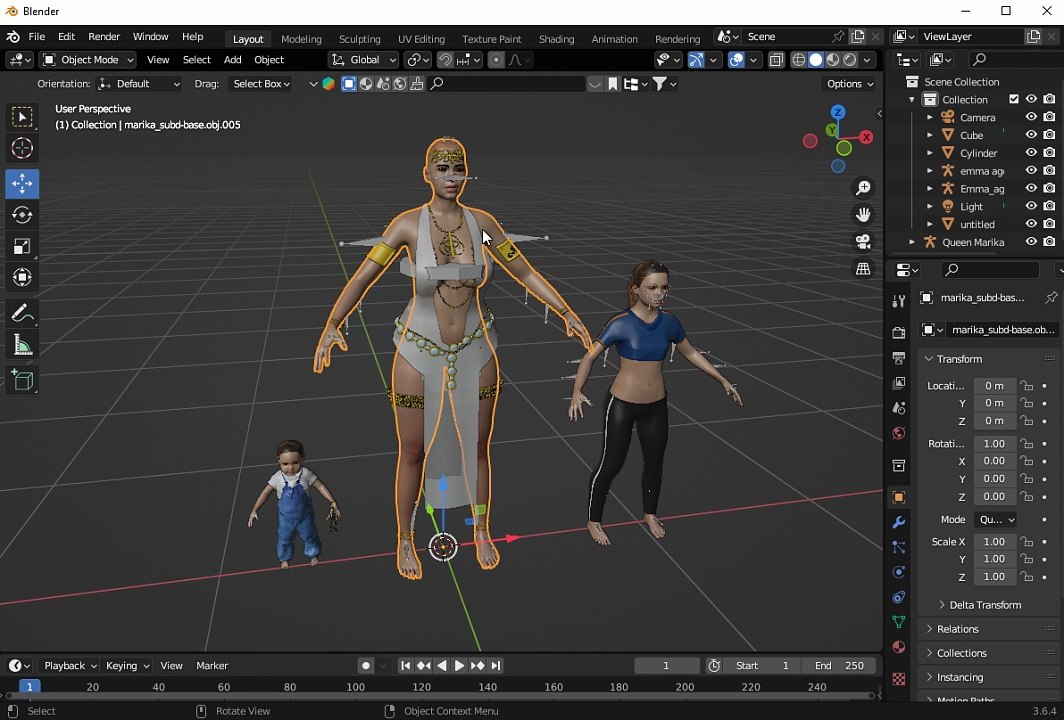Click the Marker menu in timeline

tap(212, 666)
